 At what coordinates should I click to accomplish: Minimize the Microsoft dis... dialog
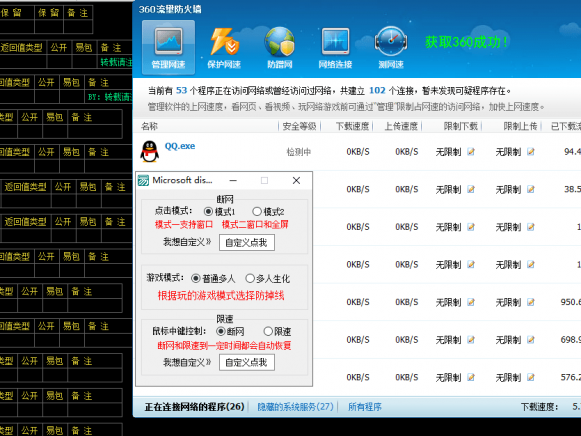coord(233,180)
